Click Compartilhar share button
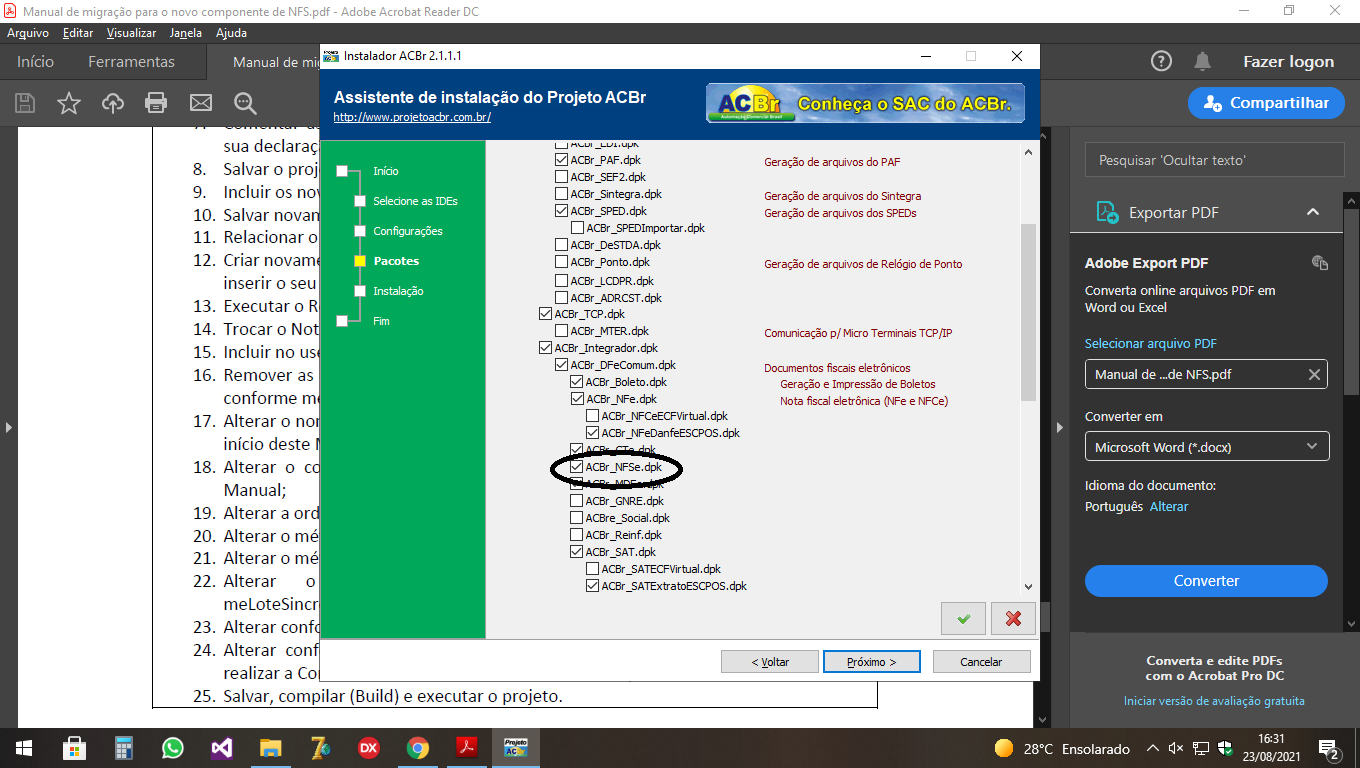Image resolution: width=1360 pixels, height=768 pixels. coord(1267,103)
